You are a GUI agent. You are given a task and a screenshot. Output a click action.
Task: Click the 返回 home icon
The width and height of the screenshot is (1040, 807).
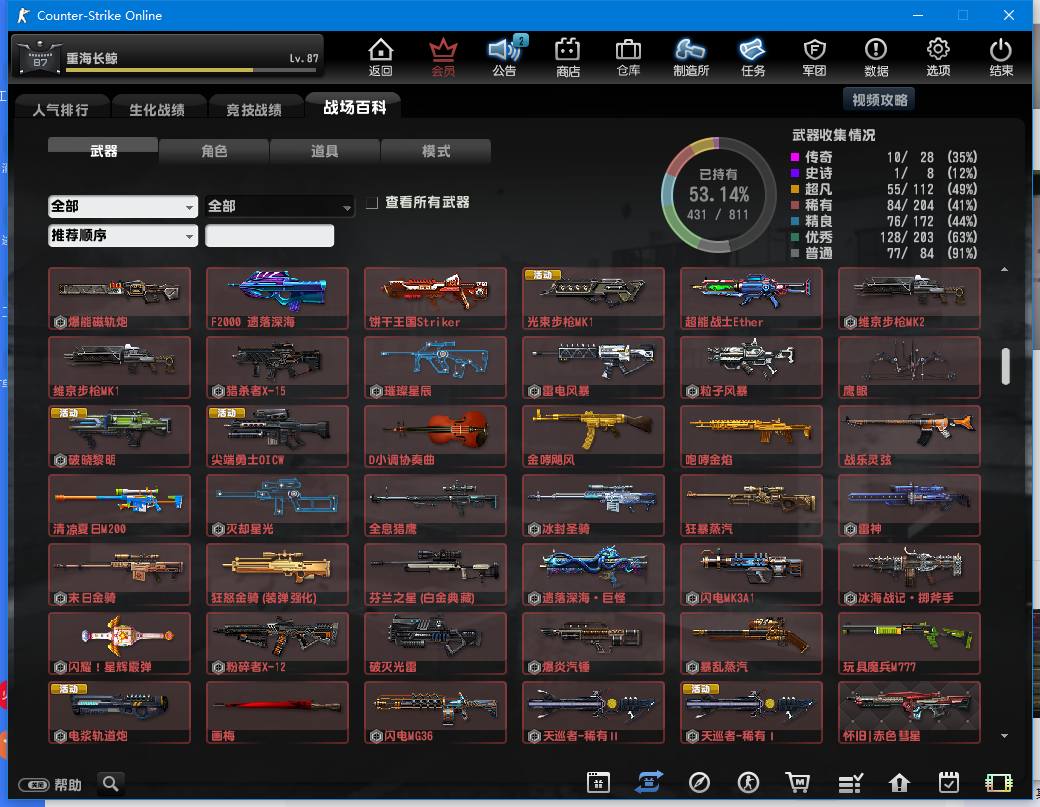click(x=381, y=57)
